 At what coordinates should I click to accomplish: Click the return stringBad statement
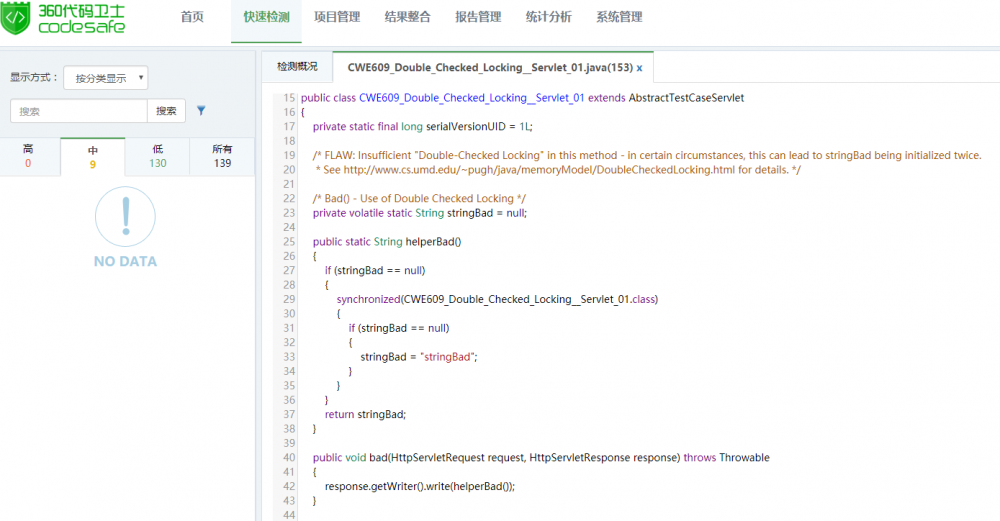coord(365,415)
